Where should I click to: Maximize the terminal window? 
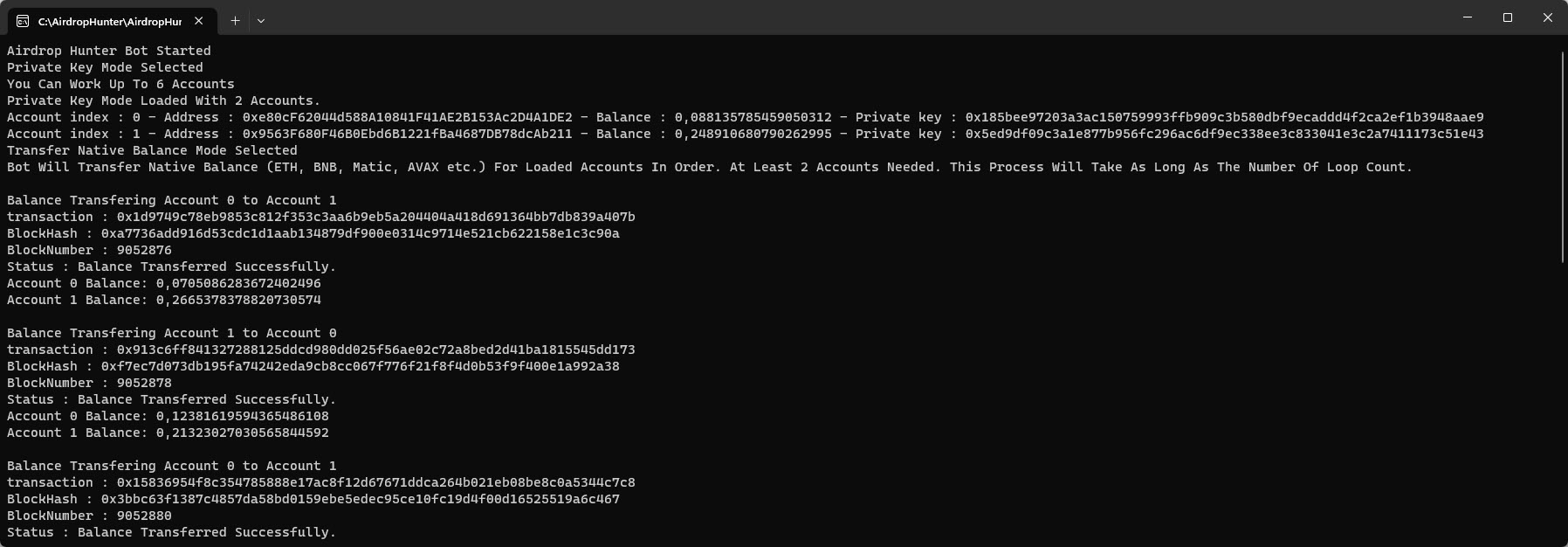pos(1508,17)
